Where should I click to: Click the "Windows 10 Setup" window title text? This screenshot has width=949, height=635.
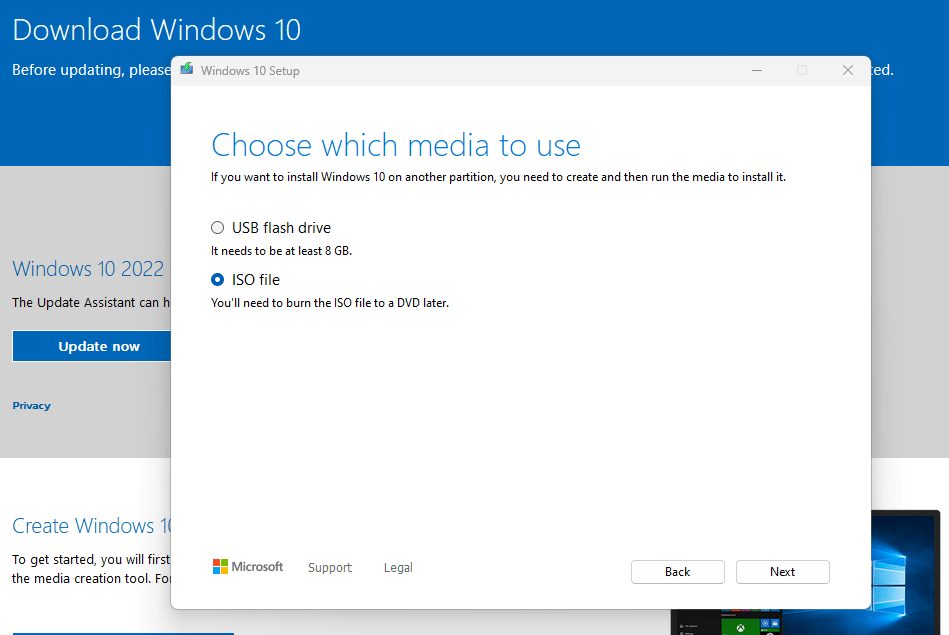tap(250, 71)
